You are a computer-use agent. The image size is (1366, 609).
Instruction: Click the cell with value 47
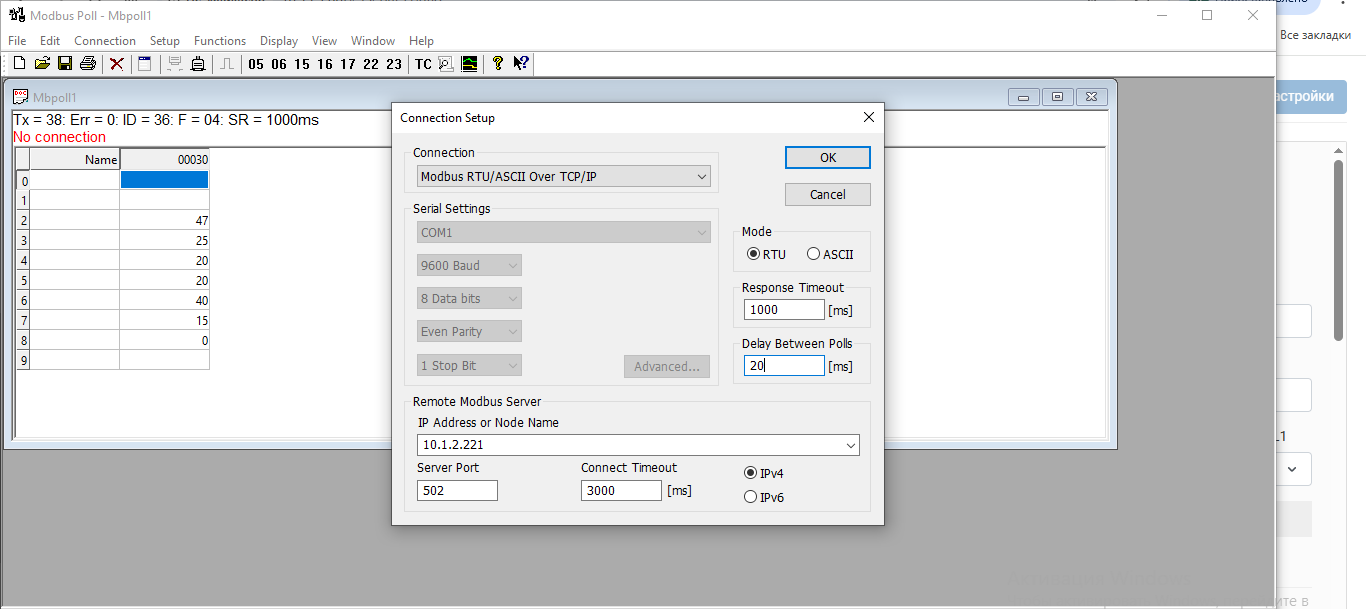pyautogui.click(x=164, y=220)
